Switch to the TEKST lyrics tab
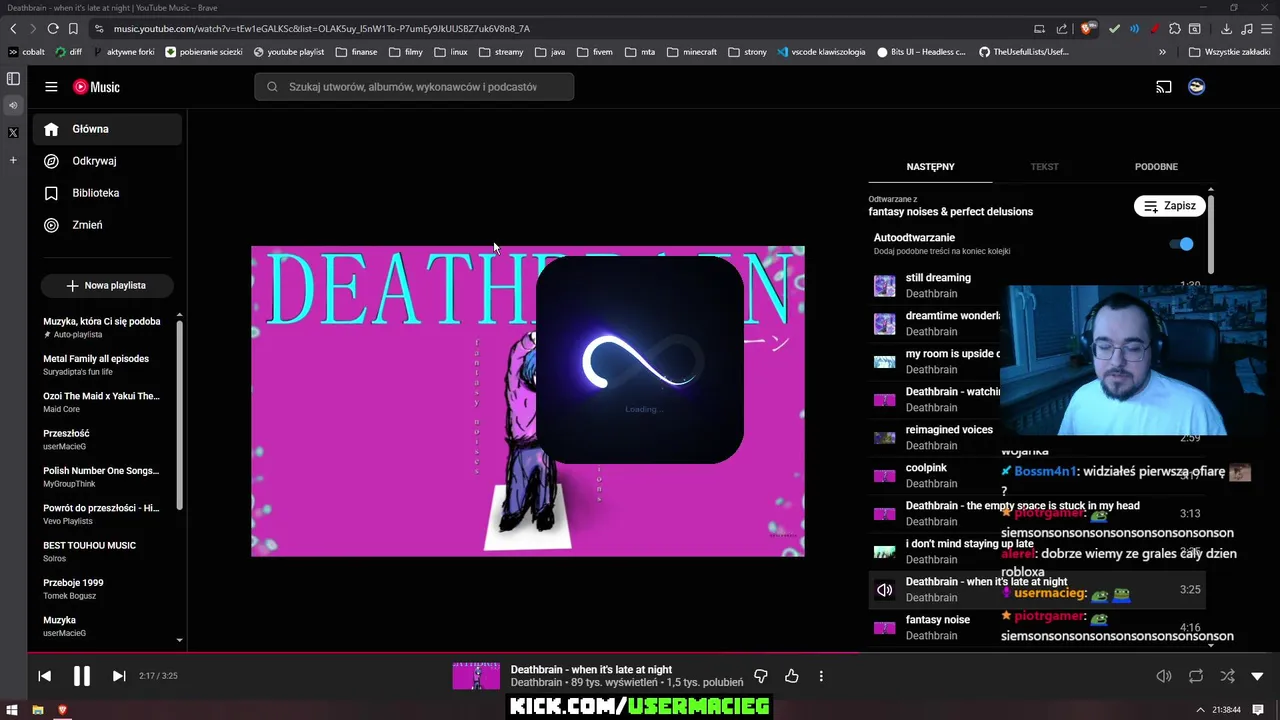This screenshot has width=1280, height=720. (1044, 167)
